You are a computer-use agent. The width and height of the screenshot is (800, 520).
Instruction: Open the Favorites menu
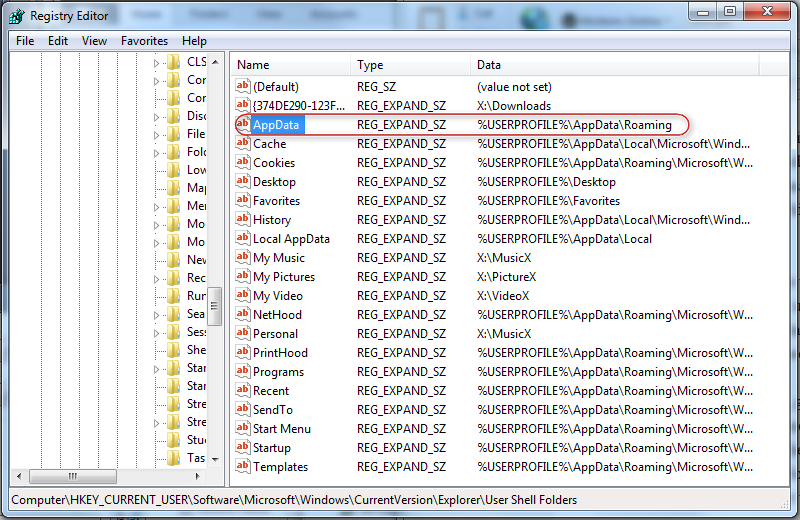click(x=144, y=41)
